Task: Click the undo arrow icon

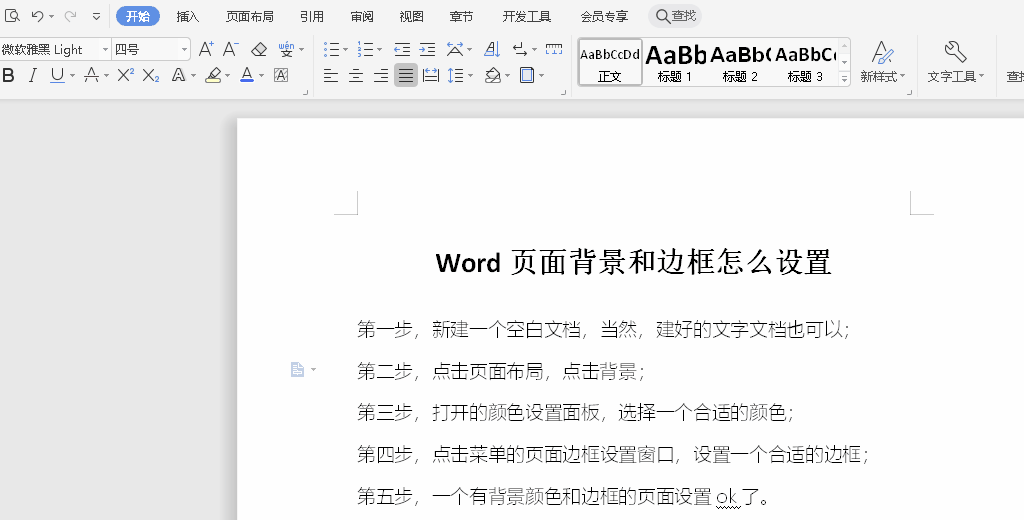Action: [x=37, y=16]
